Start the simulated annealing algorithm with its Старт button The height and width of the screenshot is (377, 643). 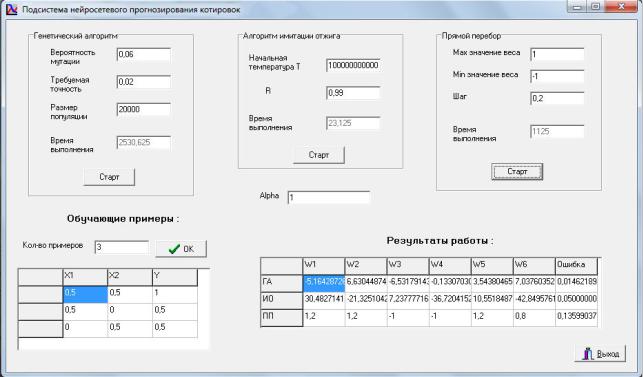(319, 155)
